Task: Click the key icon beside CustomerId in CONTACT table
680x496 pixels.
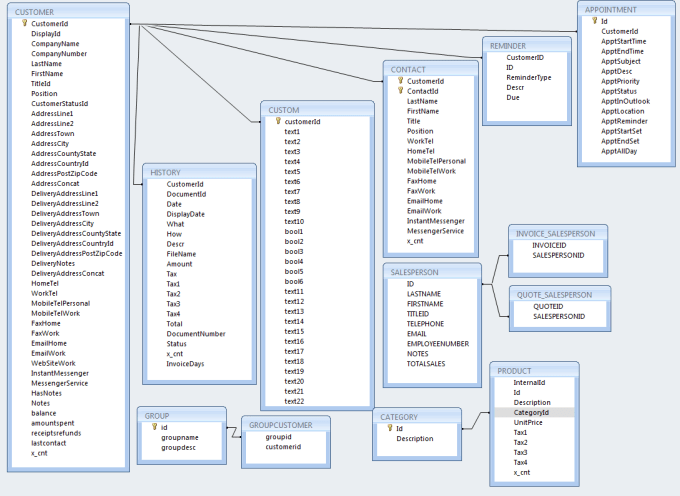Action: tap(401, 81)
